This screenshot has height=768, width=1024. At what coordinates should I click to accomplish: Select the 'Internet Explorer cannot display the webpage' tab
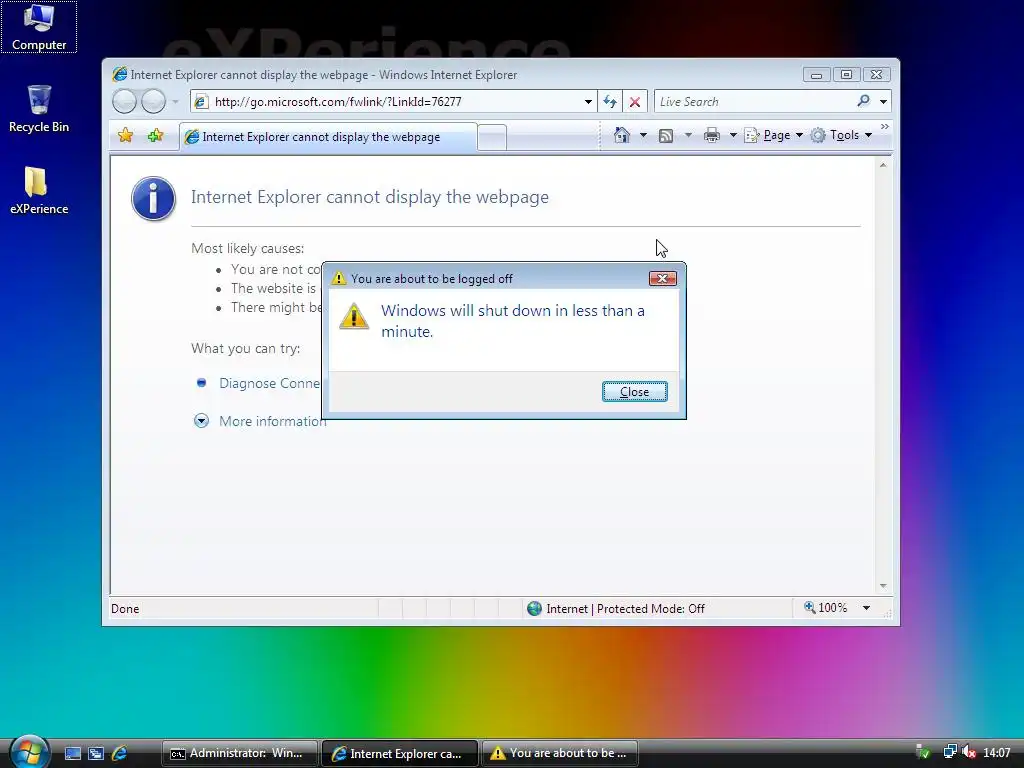pos(328,137)
